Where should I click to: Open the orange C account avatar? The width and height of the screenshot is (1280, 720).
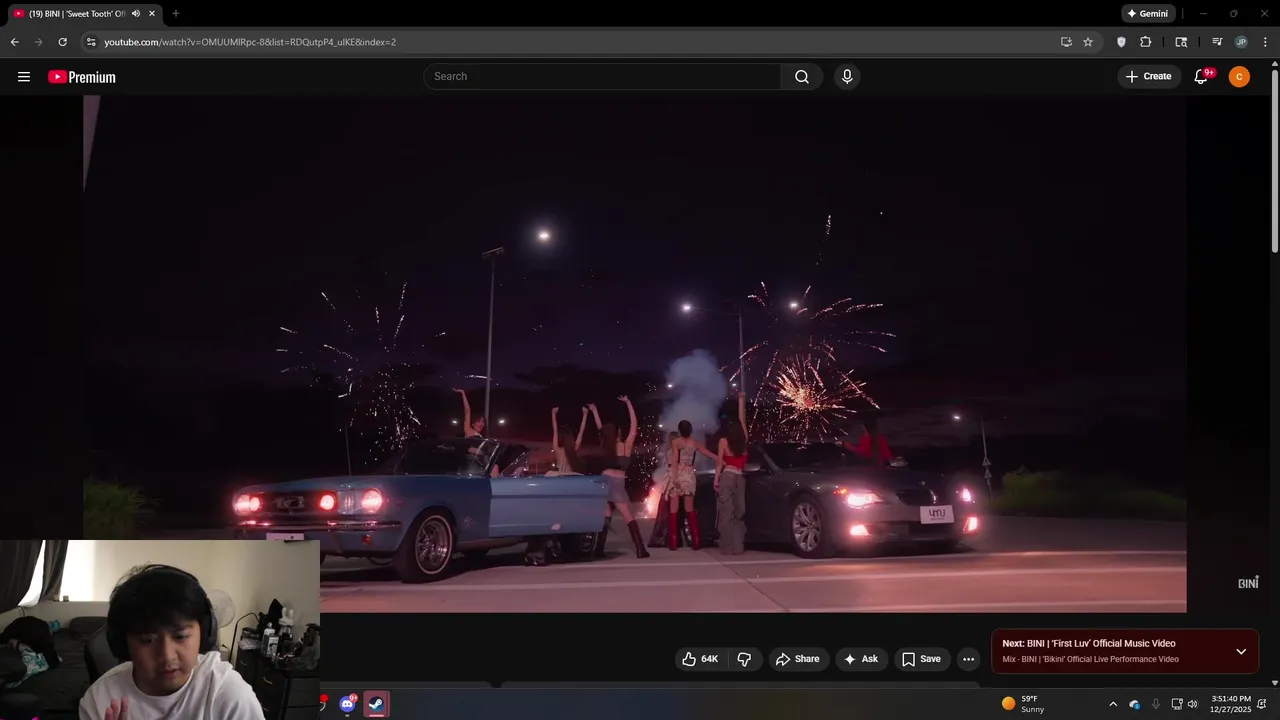click(x=1239, y=77)
